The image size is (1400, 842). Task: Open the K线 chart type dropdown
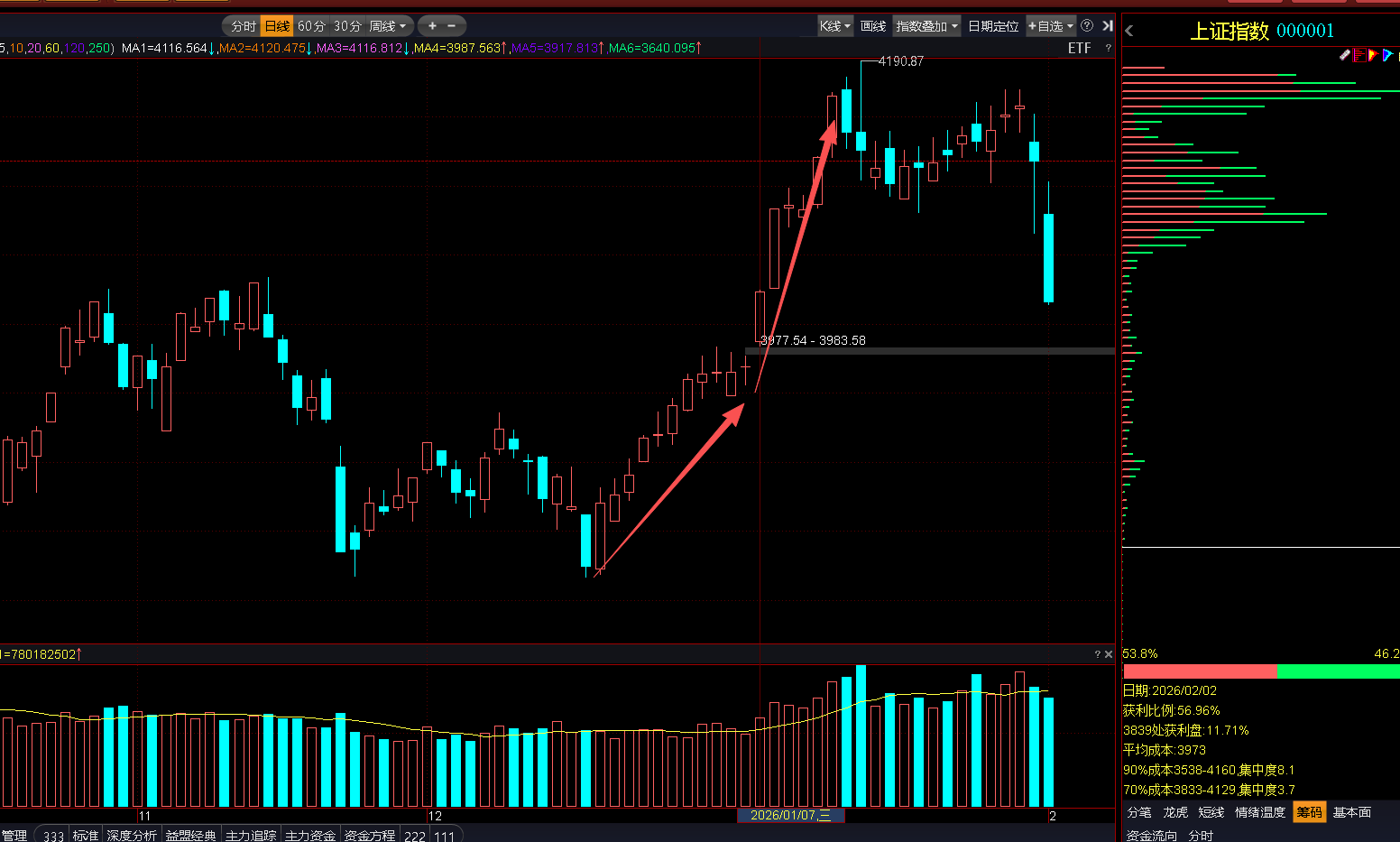tap(834, 26)
